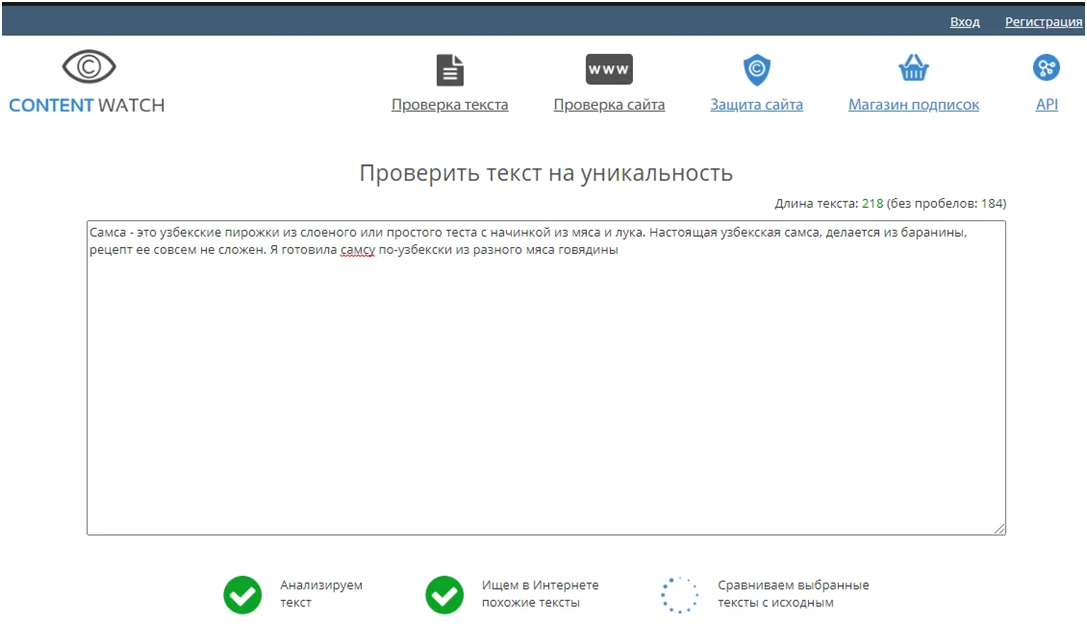This screenshot has height=624, width=1087.
Task: Click the checkmark next to Ищем в Интернете
Action: point(443,593)
